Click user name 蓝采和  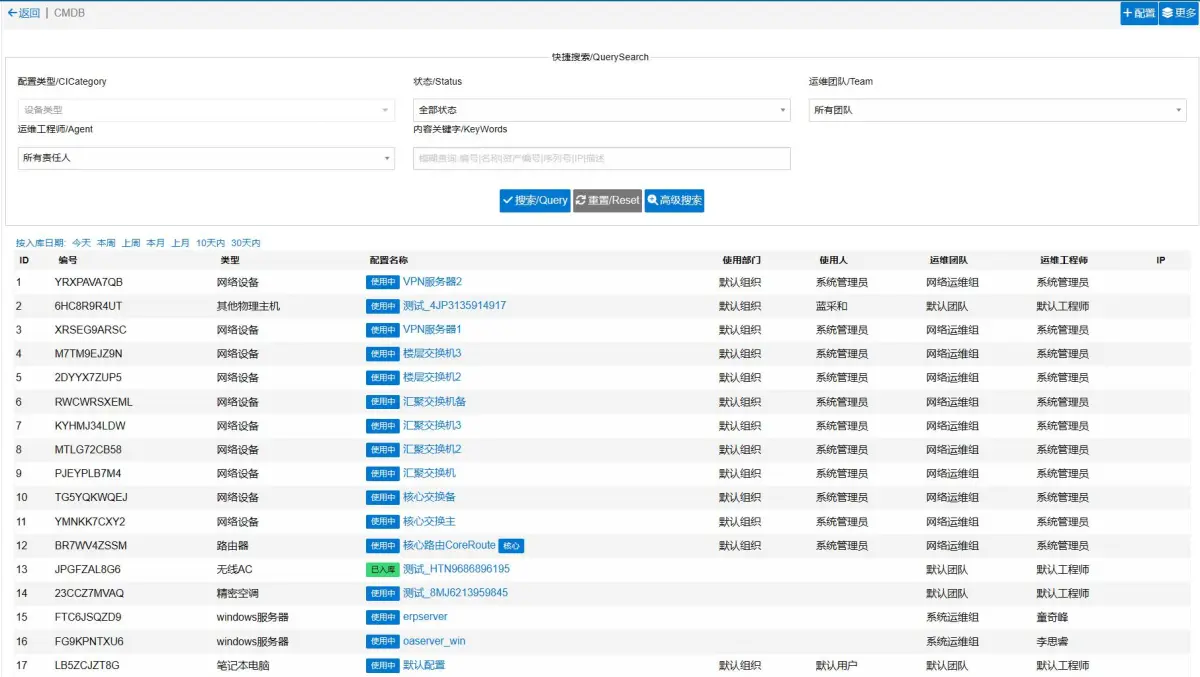click(832, 306)
